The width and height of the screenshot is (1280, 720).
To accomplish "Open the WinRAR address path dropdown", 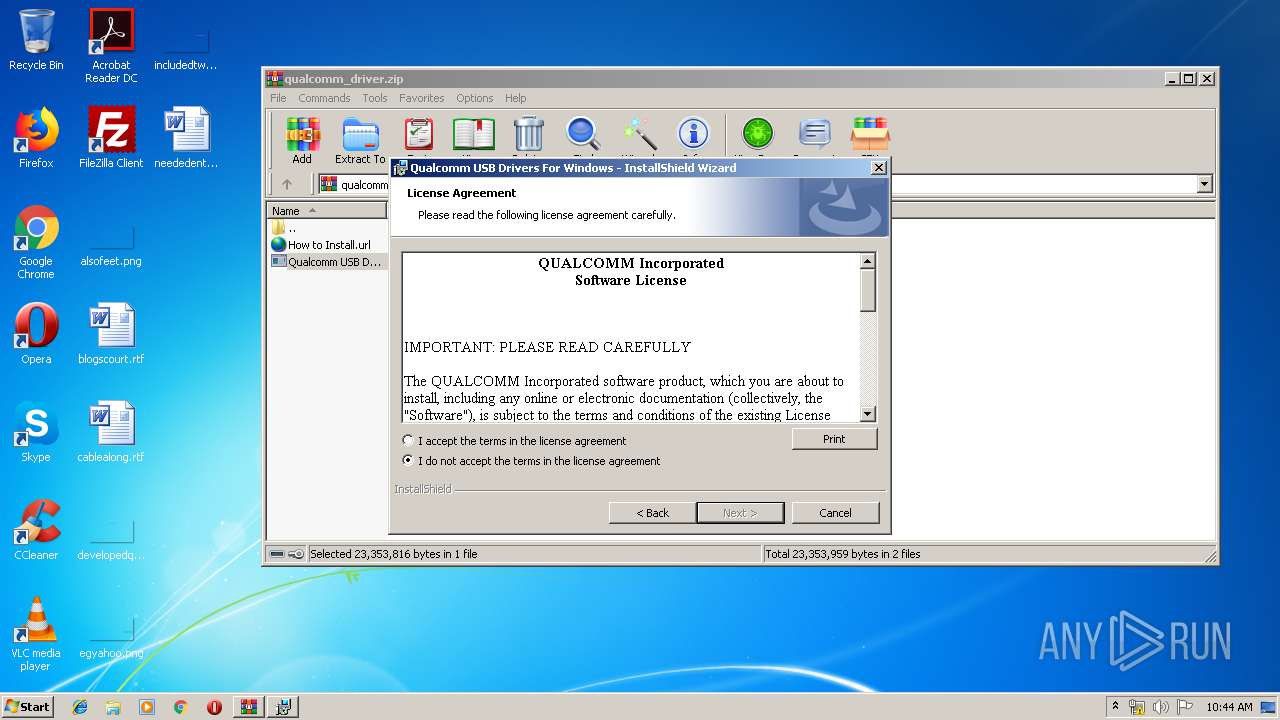I will [x=1204, y=184].
